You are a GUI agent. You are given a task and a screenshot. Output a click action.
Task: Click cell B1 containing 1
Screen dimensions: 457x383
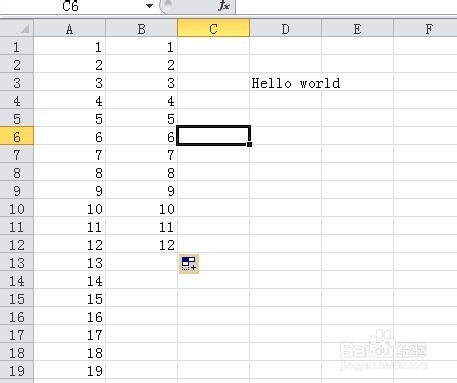tap(141, 46)
